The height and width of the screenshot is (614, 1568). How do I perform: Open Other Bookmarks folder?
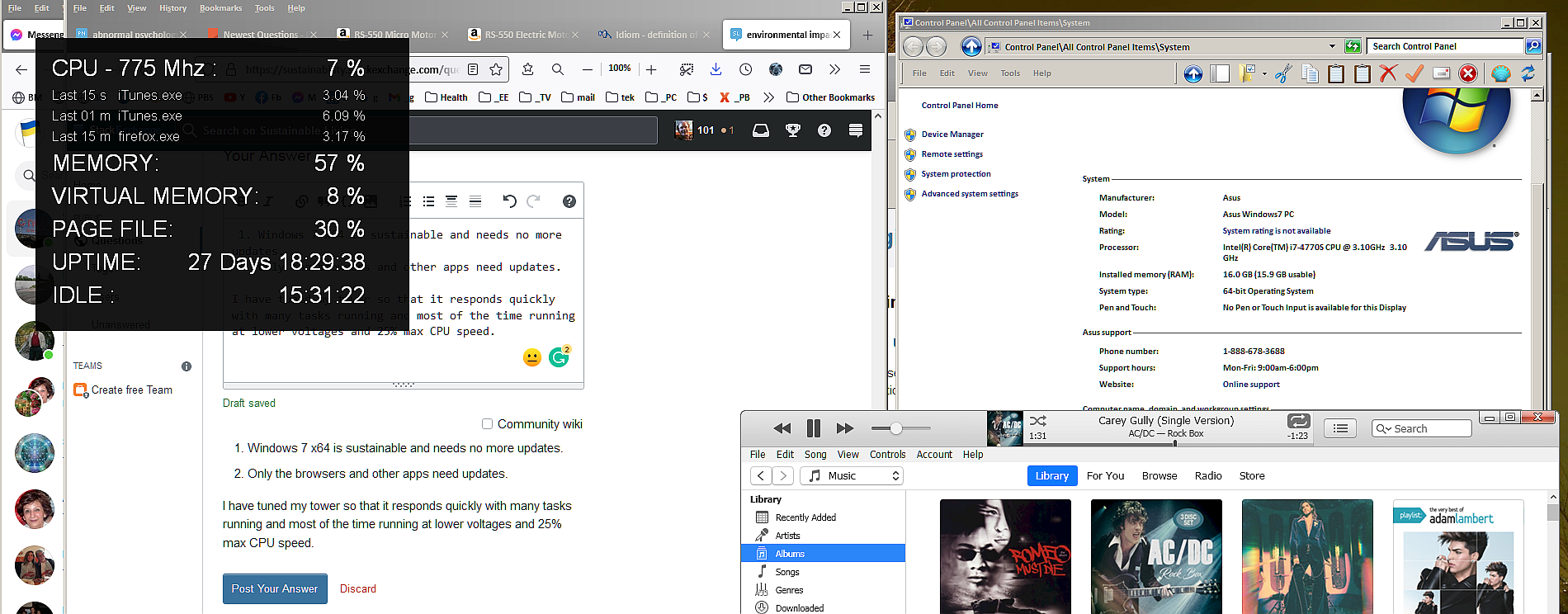point(831,97)
